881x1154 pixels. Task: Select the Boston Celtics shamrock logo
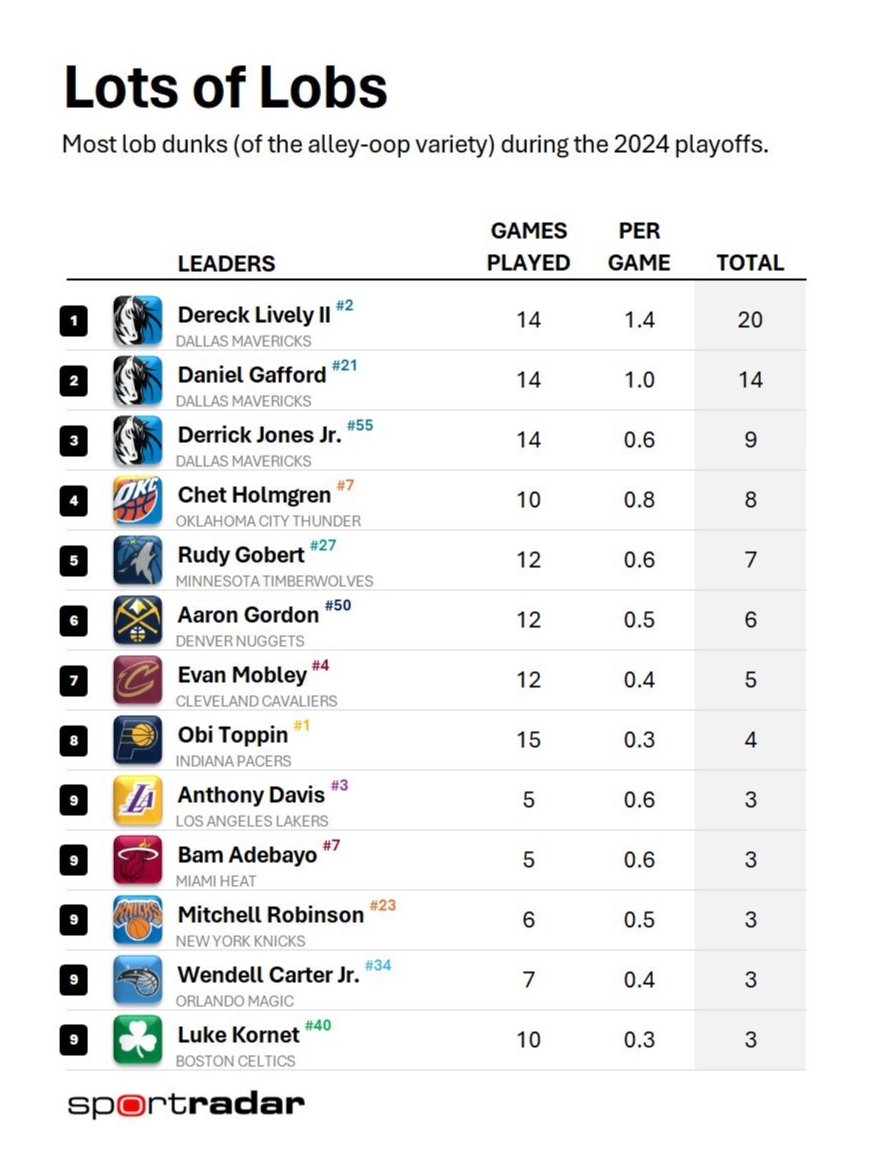point(137,1040)
